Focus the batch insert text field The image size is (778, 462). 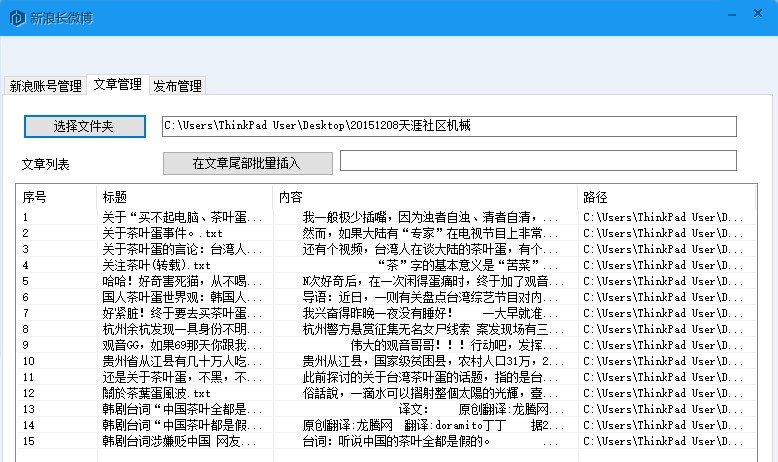pyautogui.click(x=538, y=161)
